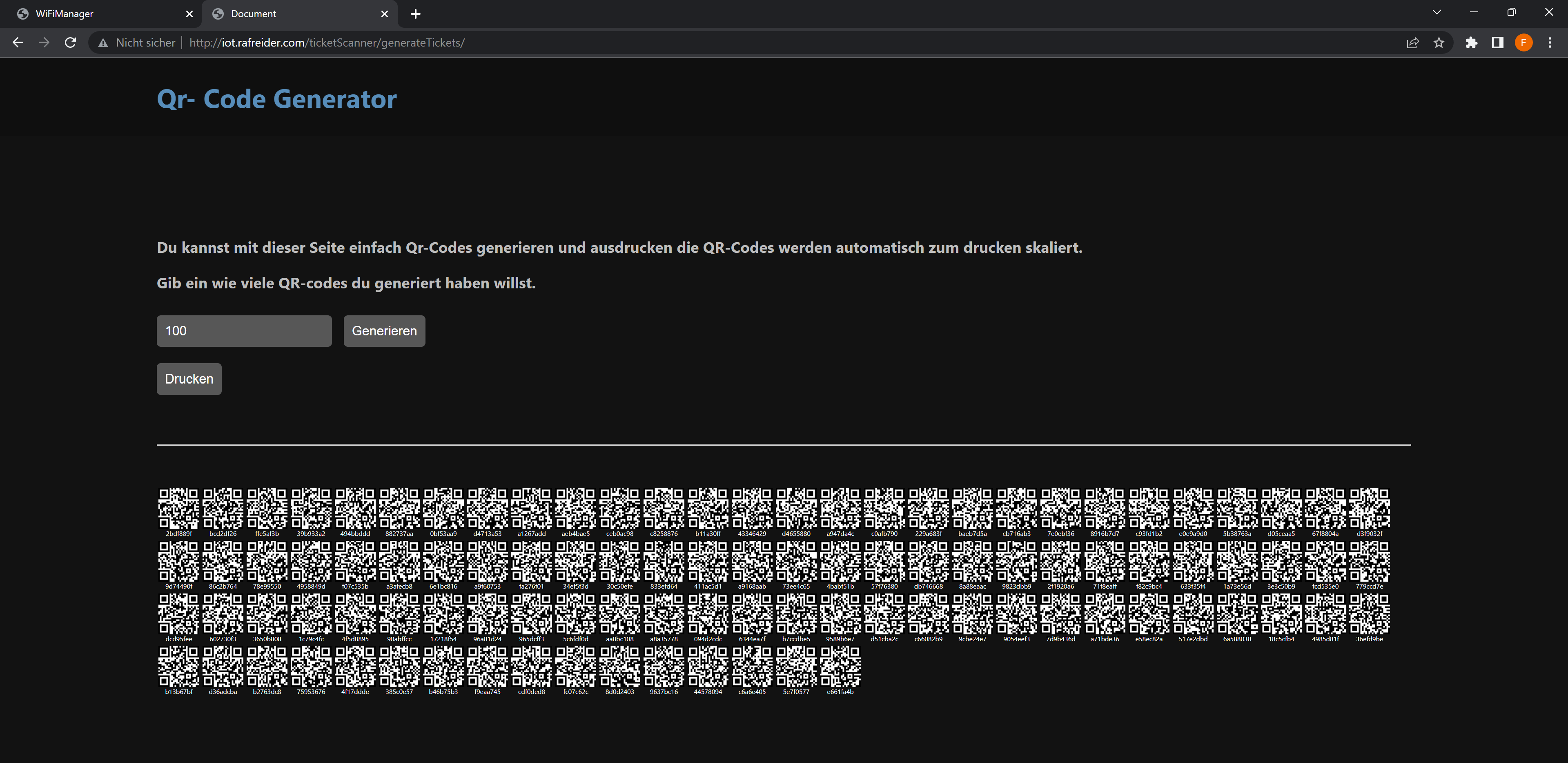Focus the QR code count field showing 100

244,331
